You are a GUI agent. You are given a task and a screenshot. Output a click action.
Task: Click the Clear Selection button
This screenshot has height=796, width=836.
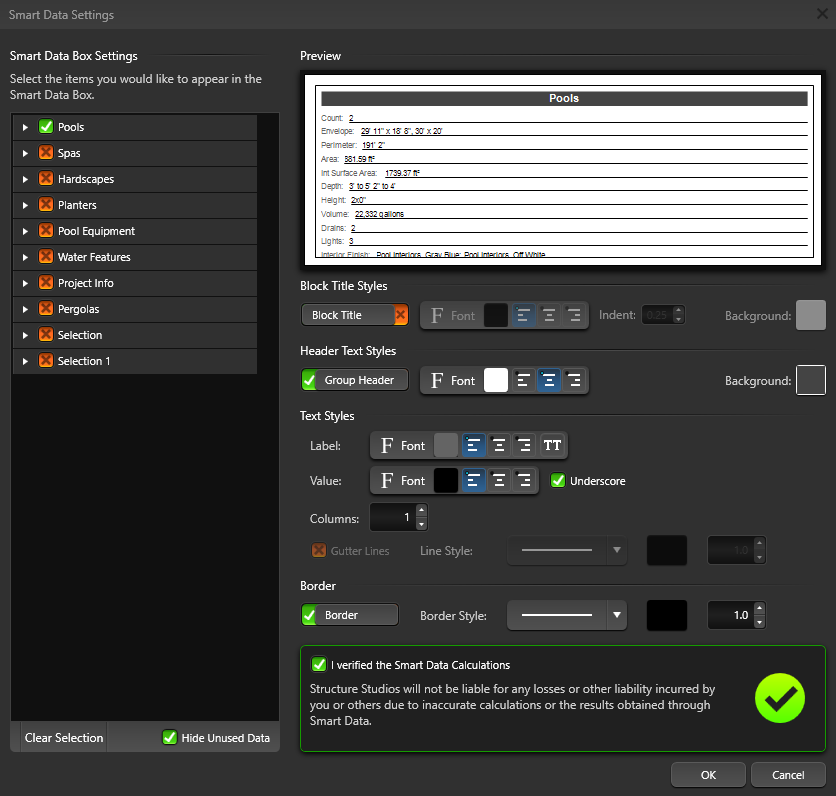[x=64, y=738]
